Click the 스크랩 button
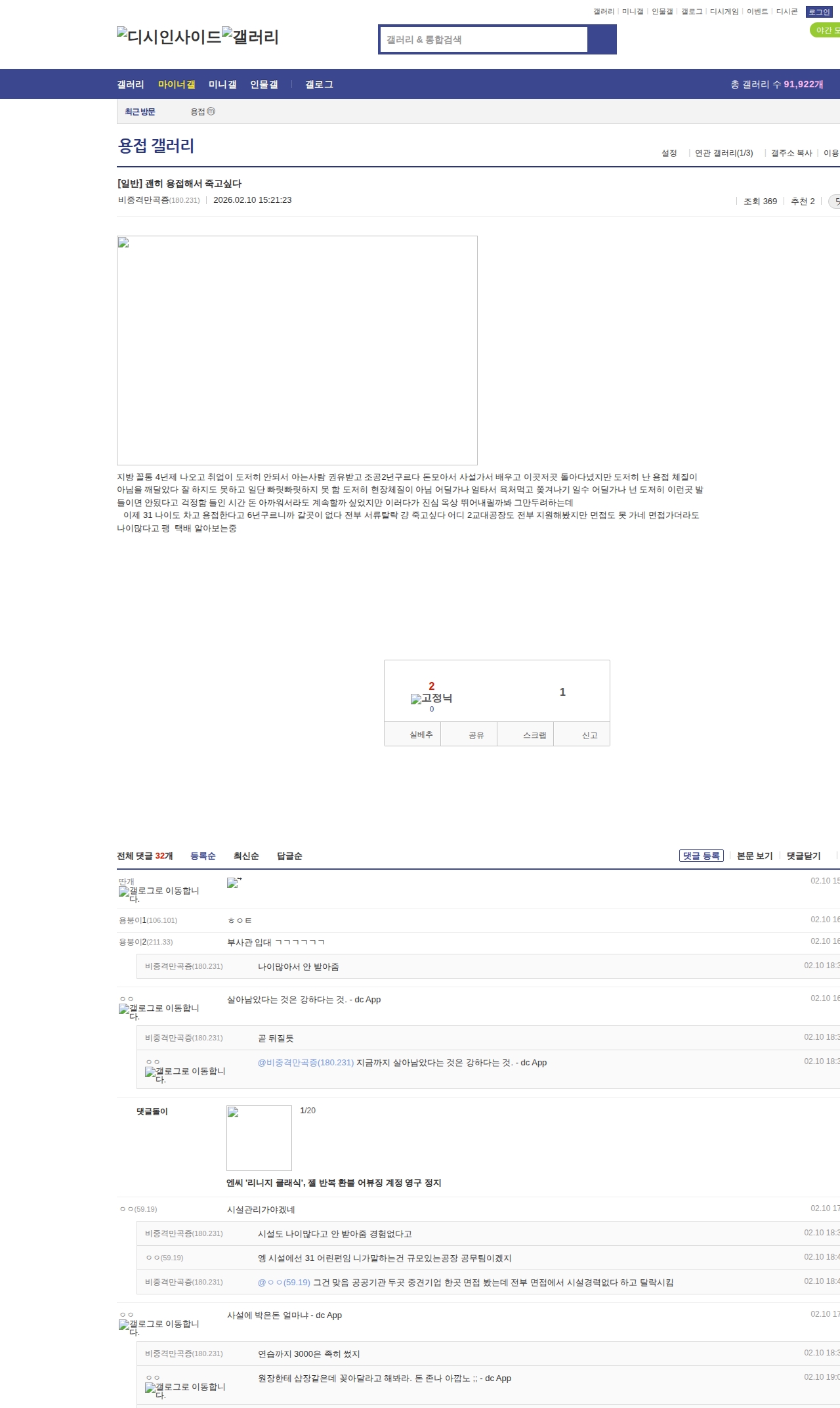Image resolution: width=840 pixels, height=1408 pixels. (x=526, y=735)
